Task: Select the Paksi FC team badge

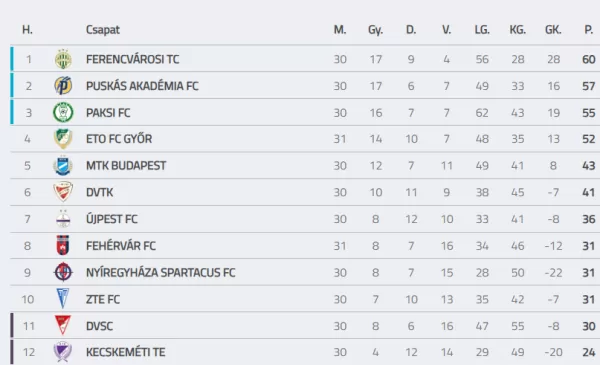Action: (63, 112)
